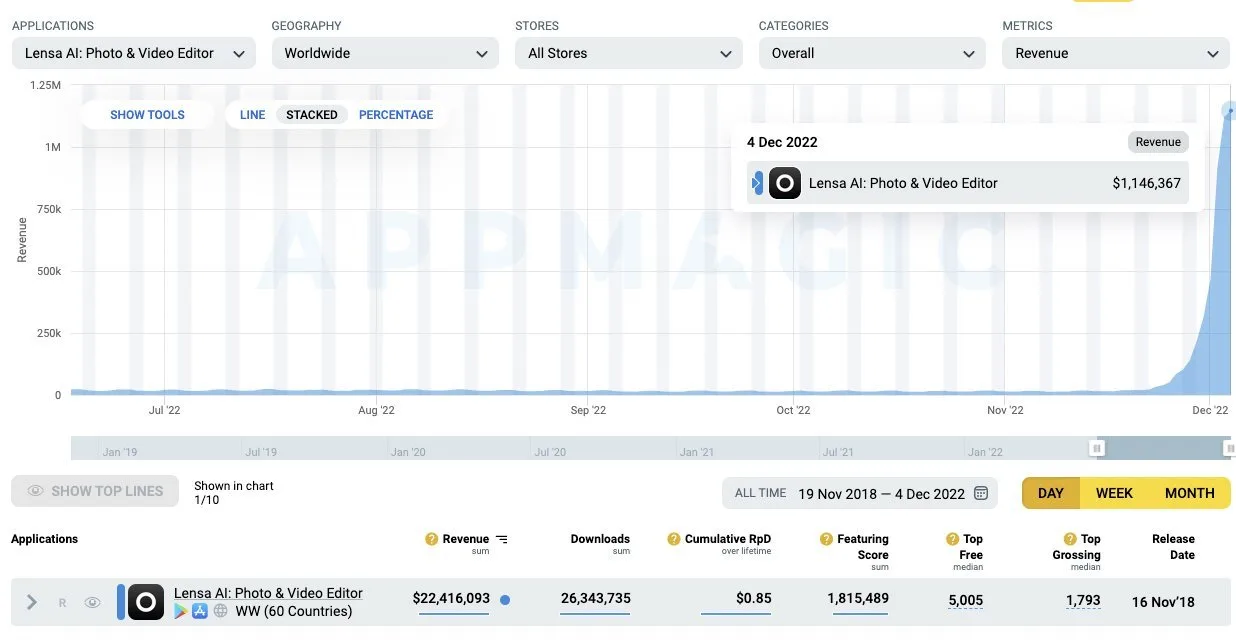1236x644 pixels.
Task: Click the blue color bar in Lensa row
Action: 121,602
